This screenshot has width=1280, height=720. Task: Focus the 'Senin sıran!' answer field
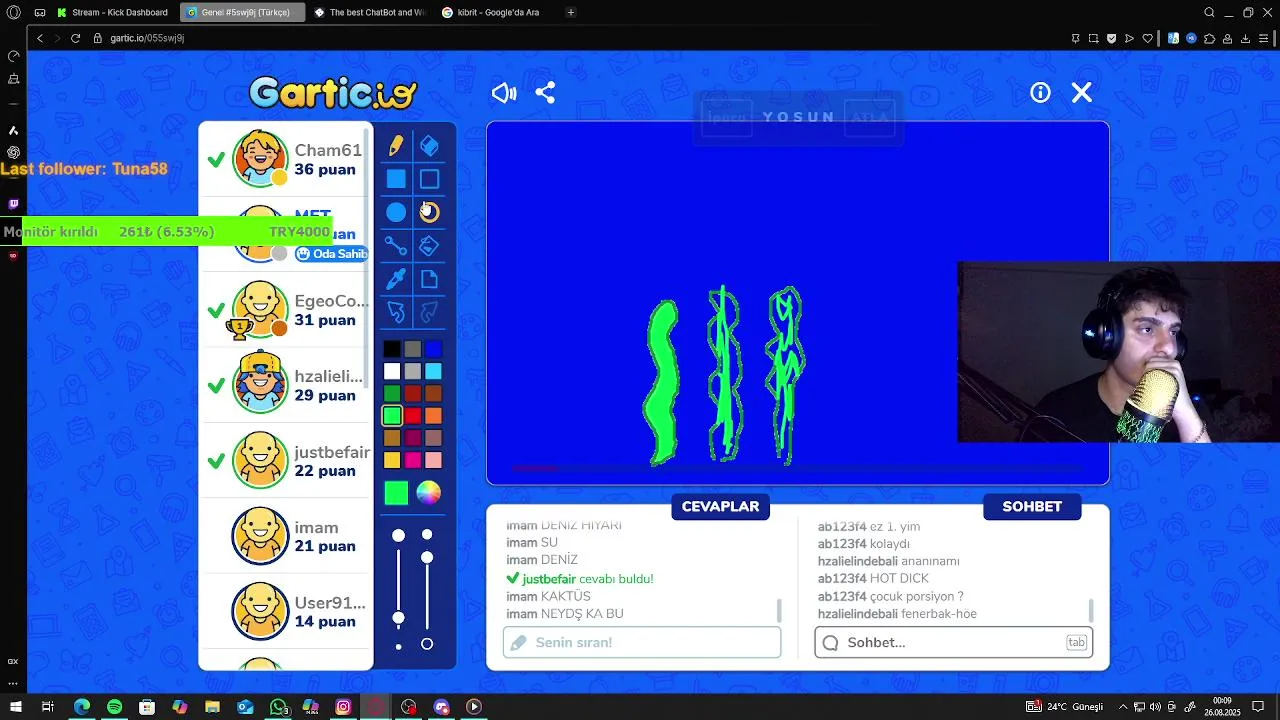click(x=642, y=642)
